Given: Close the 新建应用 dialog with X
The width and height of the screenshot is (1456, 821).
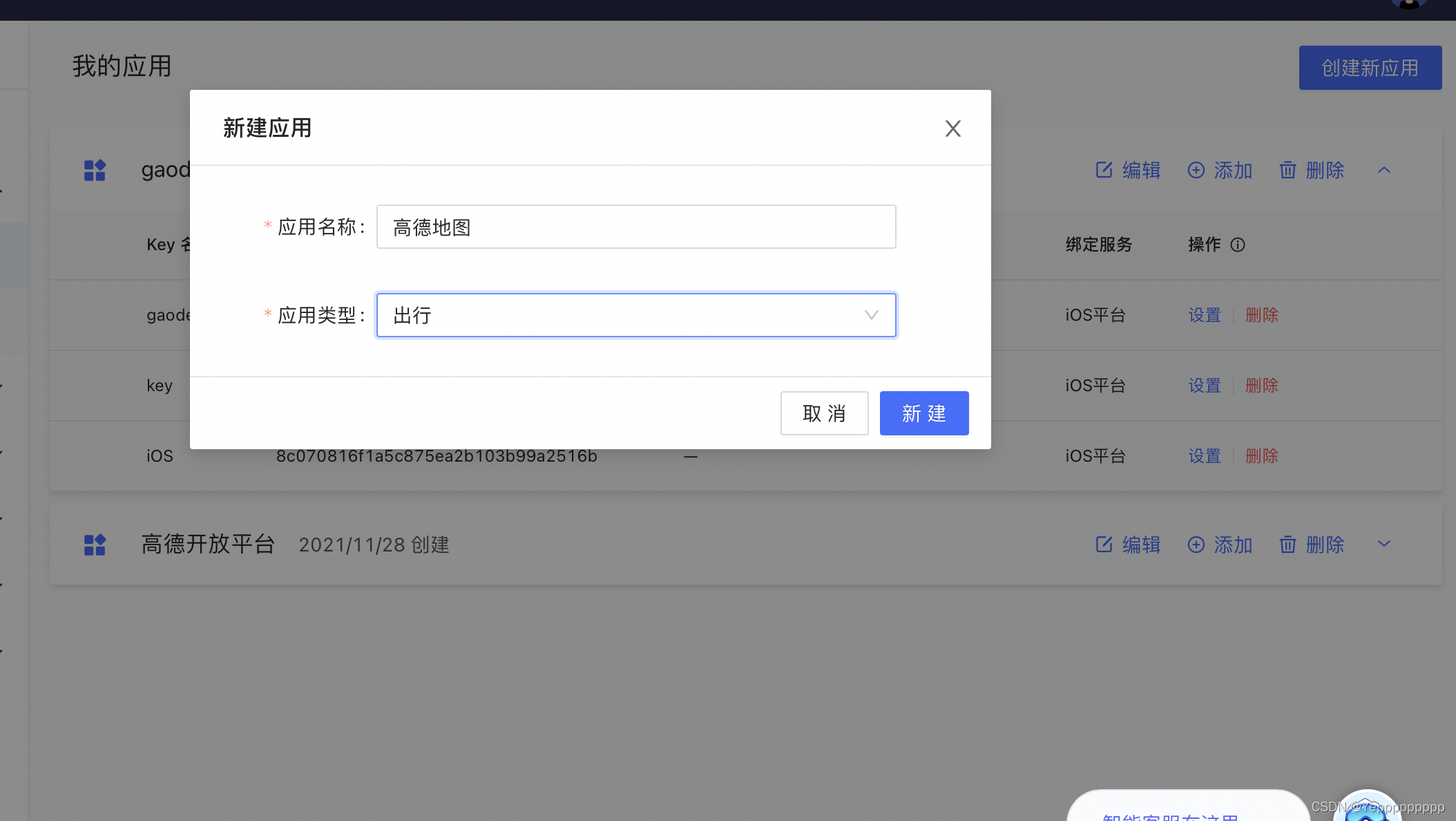Looking at the screenshot, I should 952,129.
